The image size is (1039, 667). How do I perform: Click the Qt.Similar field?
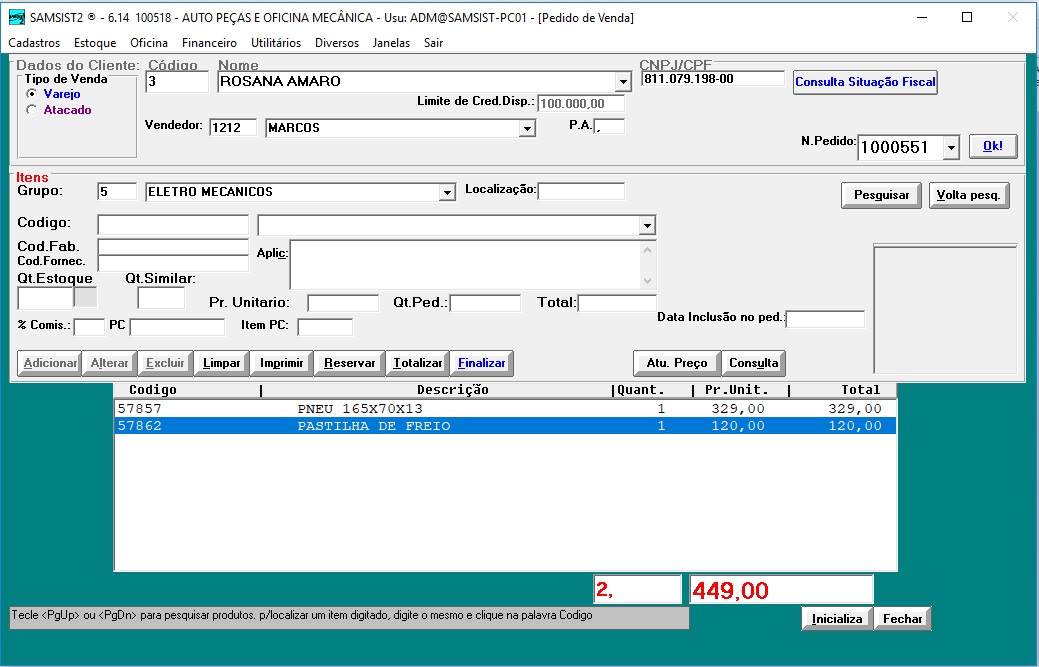(x=161, y=298)
